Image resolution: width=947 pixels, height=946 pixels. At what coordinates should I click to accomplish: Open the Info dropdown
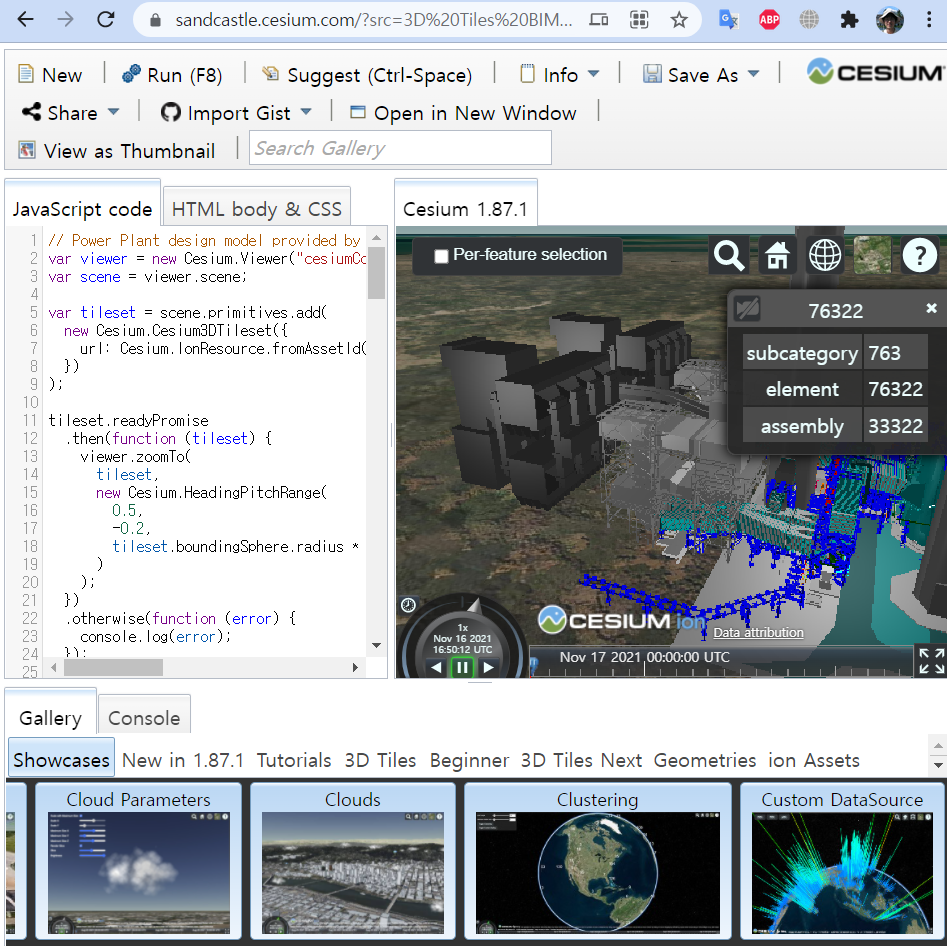559,75
